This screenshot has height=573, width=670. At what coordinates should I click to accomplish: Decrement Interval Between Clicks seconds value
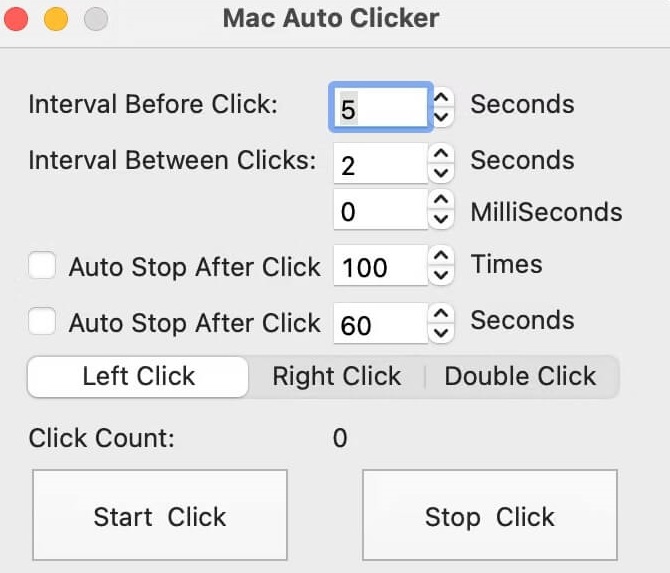pos(440,172)
